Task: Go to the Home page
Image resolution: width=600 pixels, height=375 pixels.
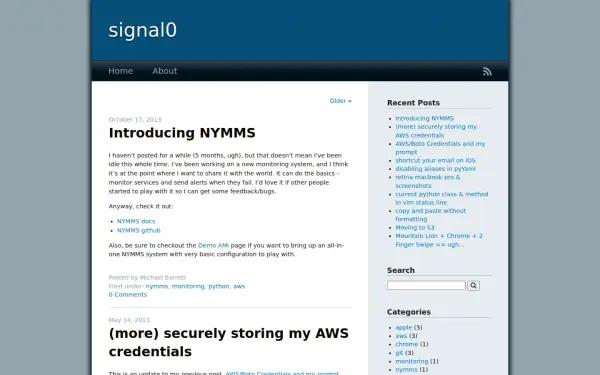Action: [x=121, y=71]
